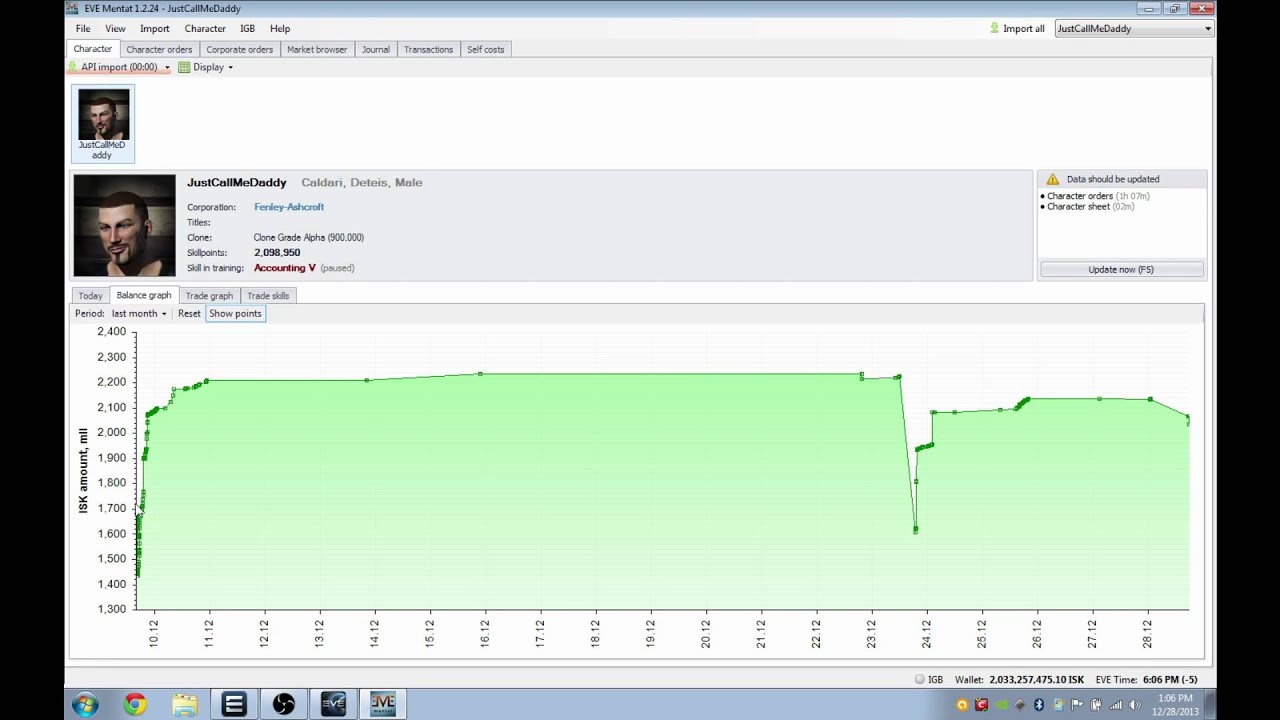
Task: Expand the API import dropdown arrow
Action: pos(167,67)
